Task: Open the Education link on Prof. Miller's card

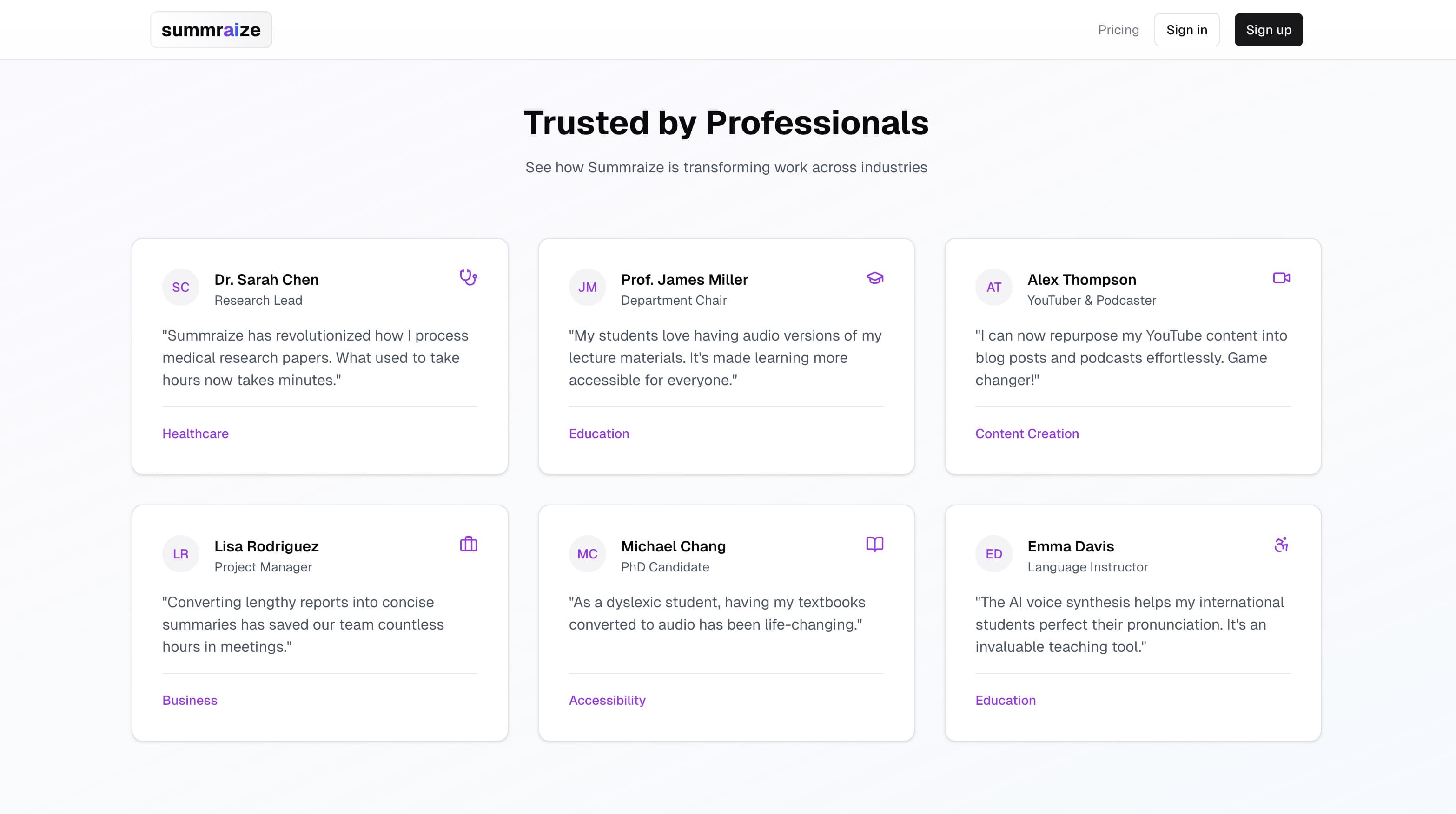Action: [x=599, y=433]
